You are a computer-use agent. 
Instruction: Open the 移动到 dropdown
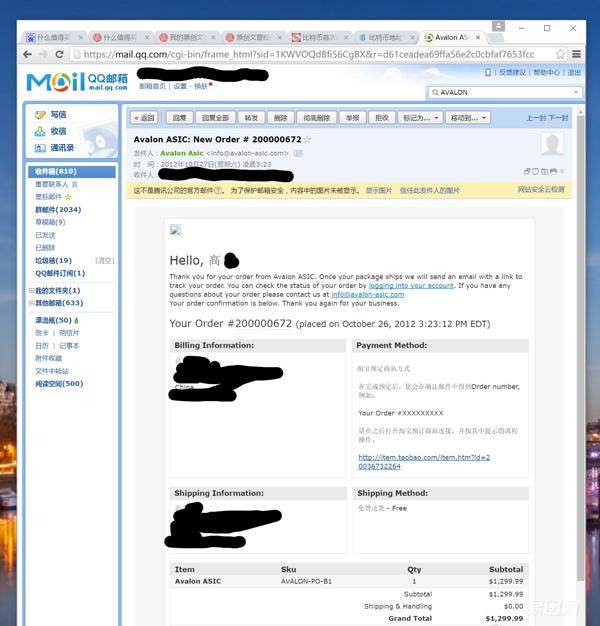point(468,117)
